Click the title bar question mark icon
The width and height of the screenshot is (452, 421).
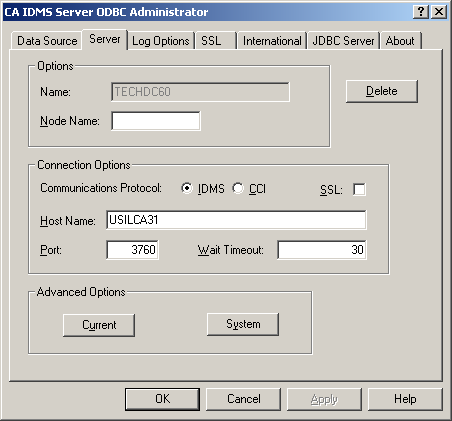(x=421, y=12)
